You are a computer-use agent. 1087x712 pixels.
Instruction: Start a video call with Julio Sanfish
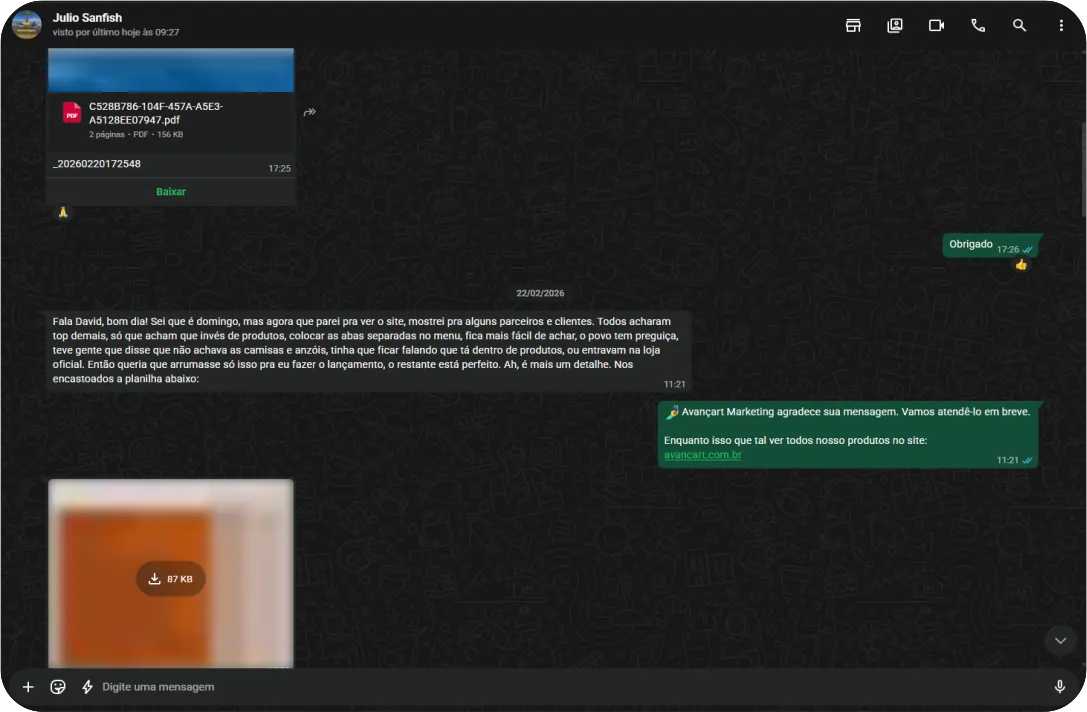pyautogui.click(x=937, y=26)
